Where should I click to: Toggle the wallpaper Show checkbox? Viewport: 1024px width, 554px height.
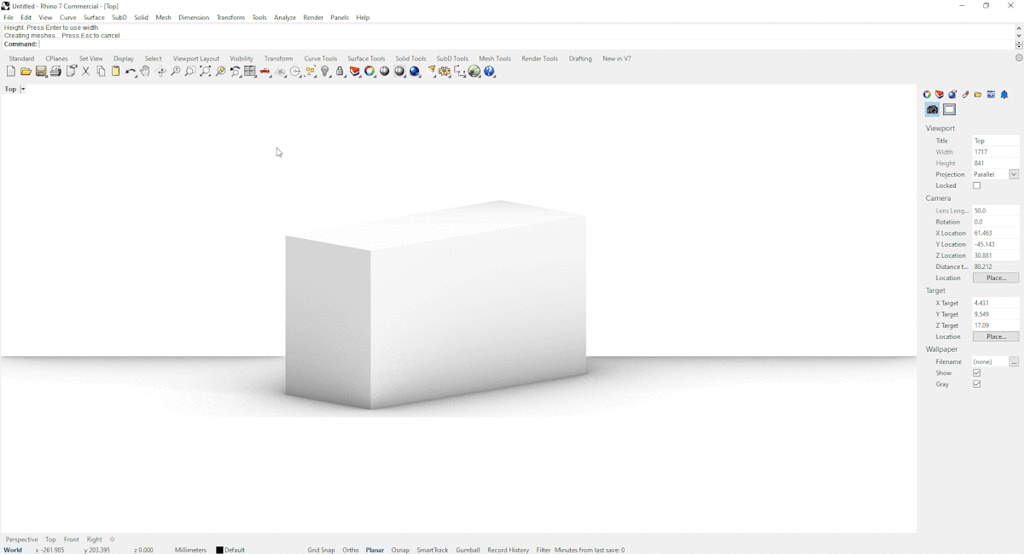[x=977, y=373]
